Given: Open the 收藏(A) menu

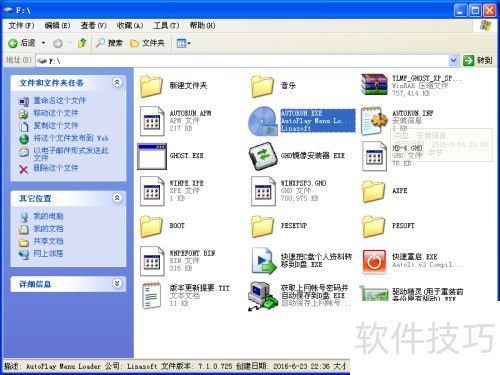Looking at the screenshot, I should (130, 25).
